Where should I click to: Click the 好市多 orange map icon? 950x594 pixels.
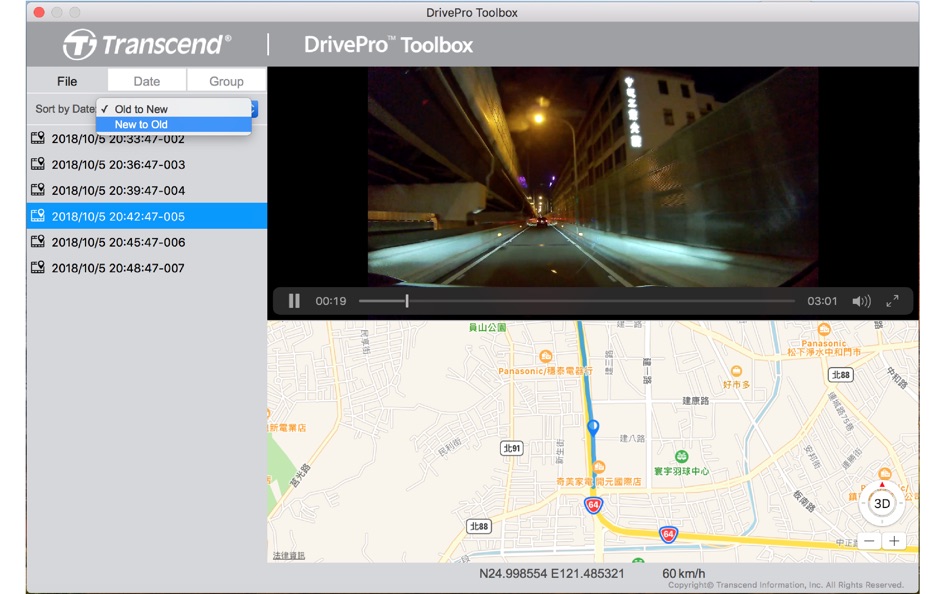736,371
